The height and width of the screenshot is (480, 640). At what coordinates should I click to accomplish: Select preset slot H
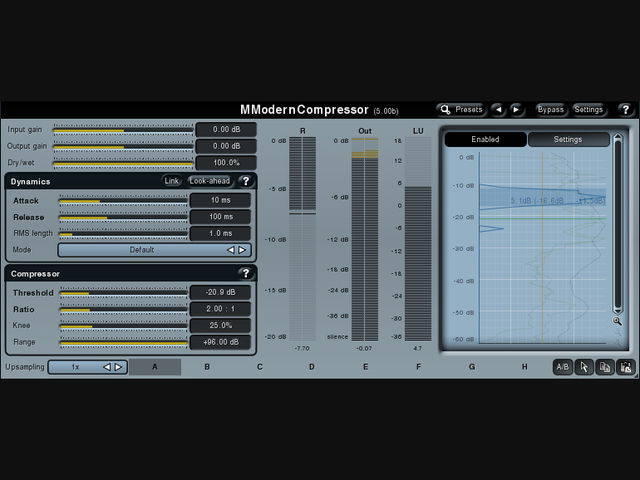pos(524,367)
